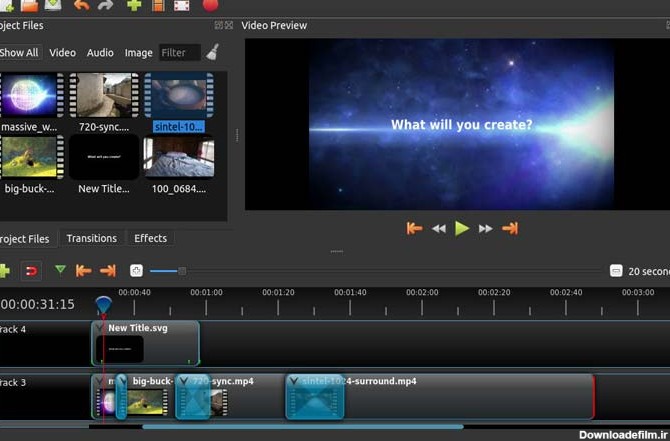Screen dimensions: 670x441
Task: Click the Video Preview frame
Action: click(x=457, y=124)
